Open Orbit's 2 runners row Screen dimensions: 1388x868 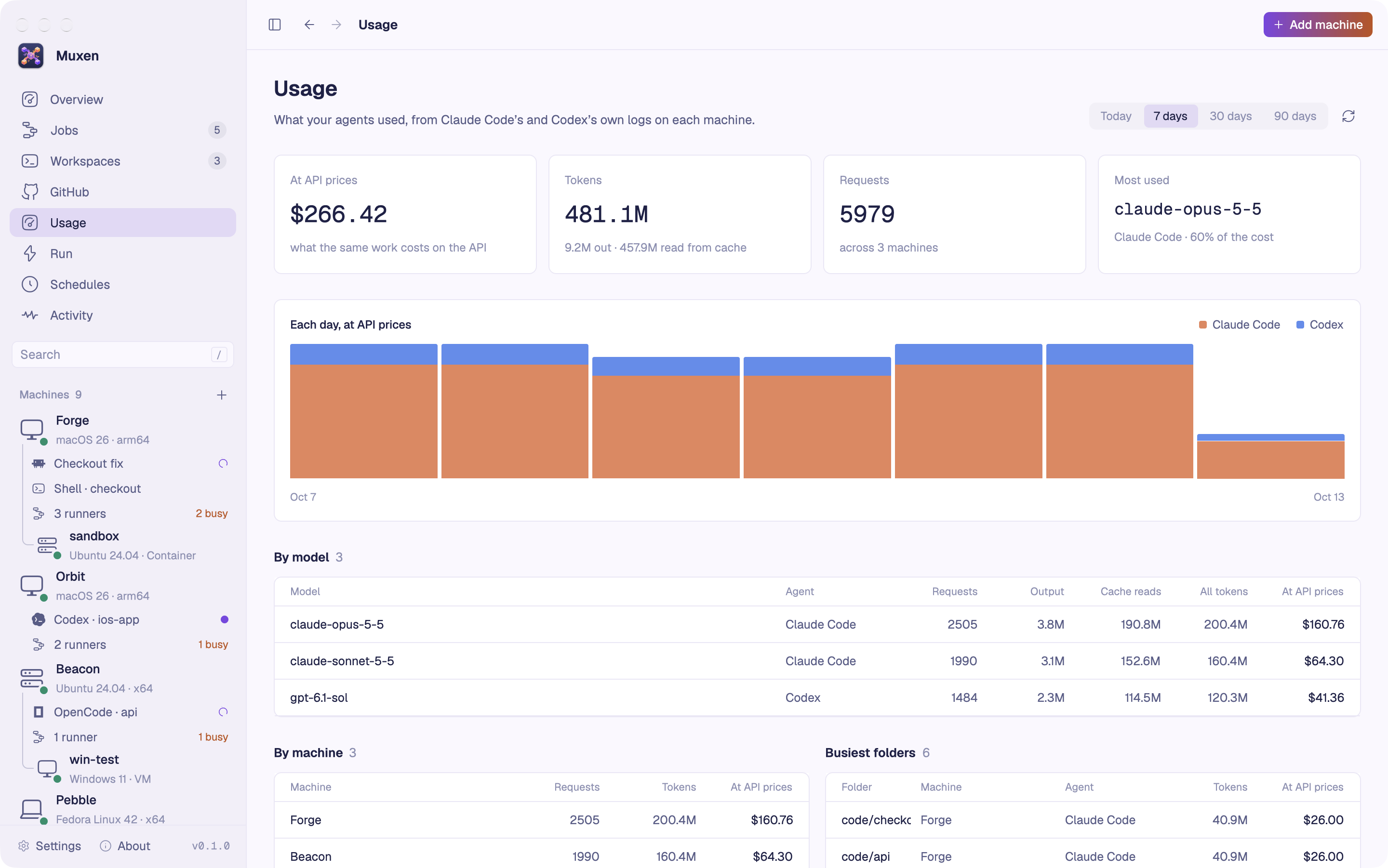(130, 644)
